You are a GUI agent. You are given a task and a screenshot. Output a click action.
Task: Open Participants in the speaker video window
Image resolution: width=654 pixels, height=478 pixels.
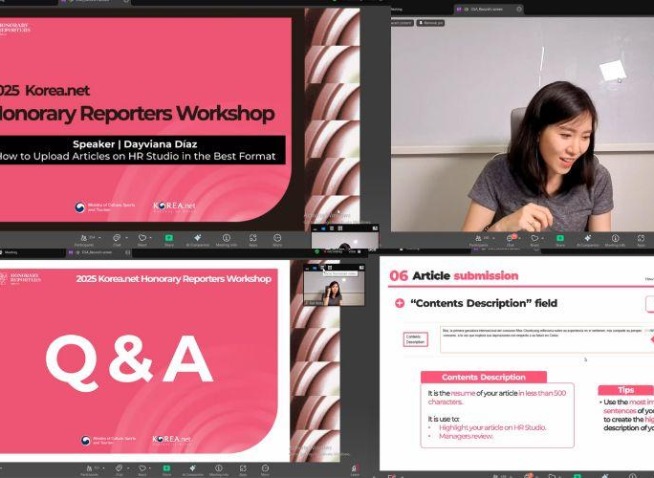pyautogui.click(x=478, y=240)
